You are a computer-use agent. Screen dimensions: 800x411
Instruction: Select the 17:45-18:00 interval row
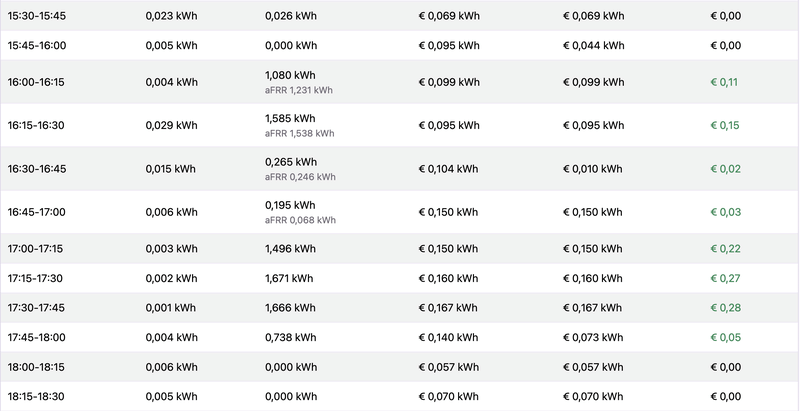point(400,338)
